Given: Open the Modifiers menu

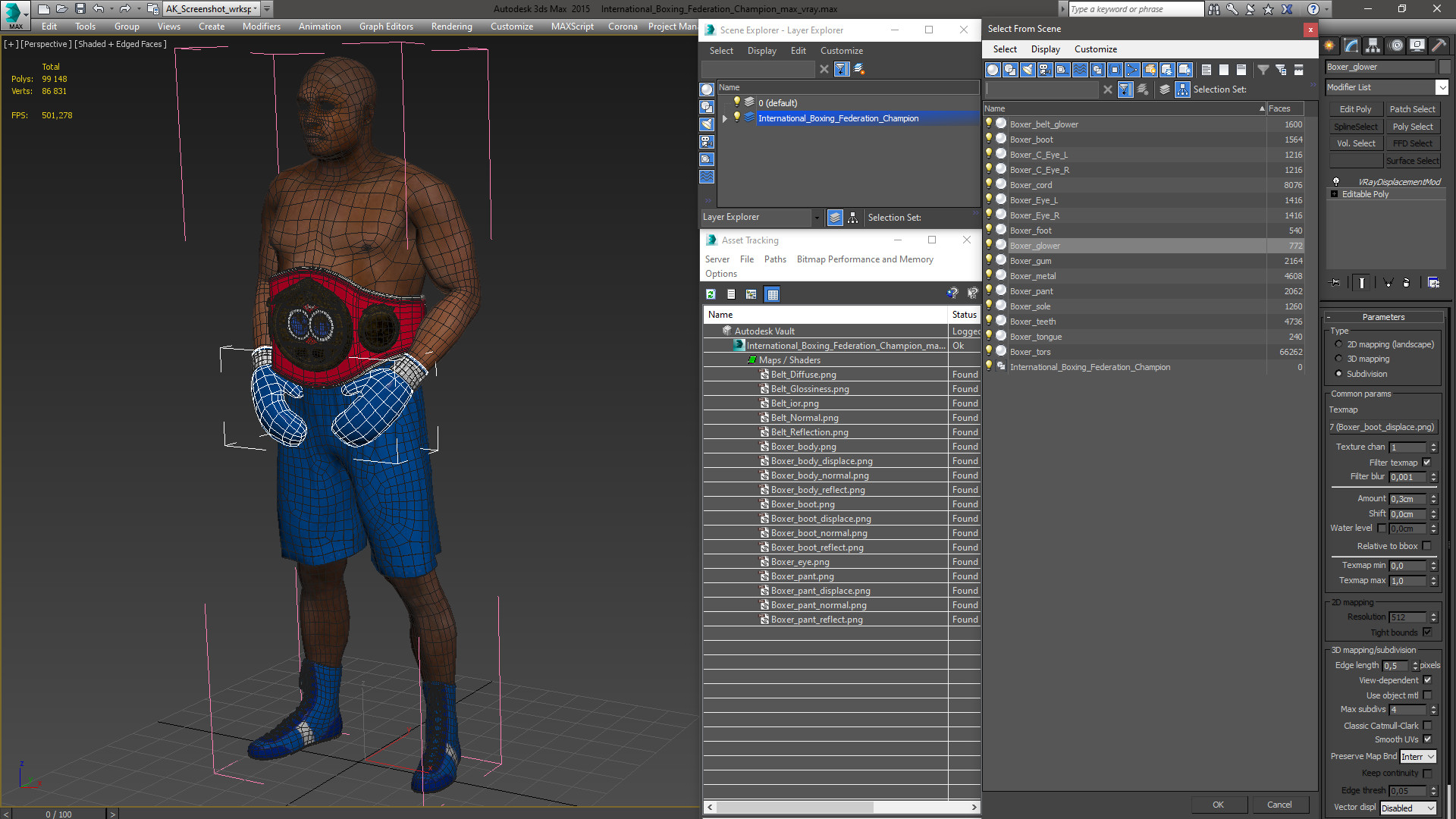Looking at the screenshot, I should point(262,27).
